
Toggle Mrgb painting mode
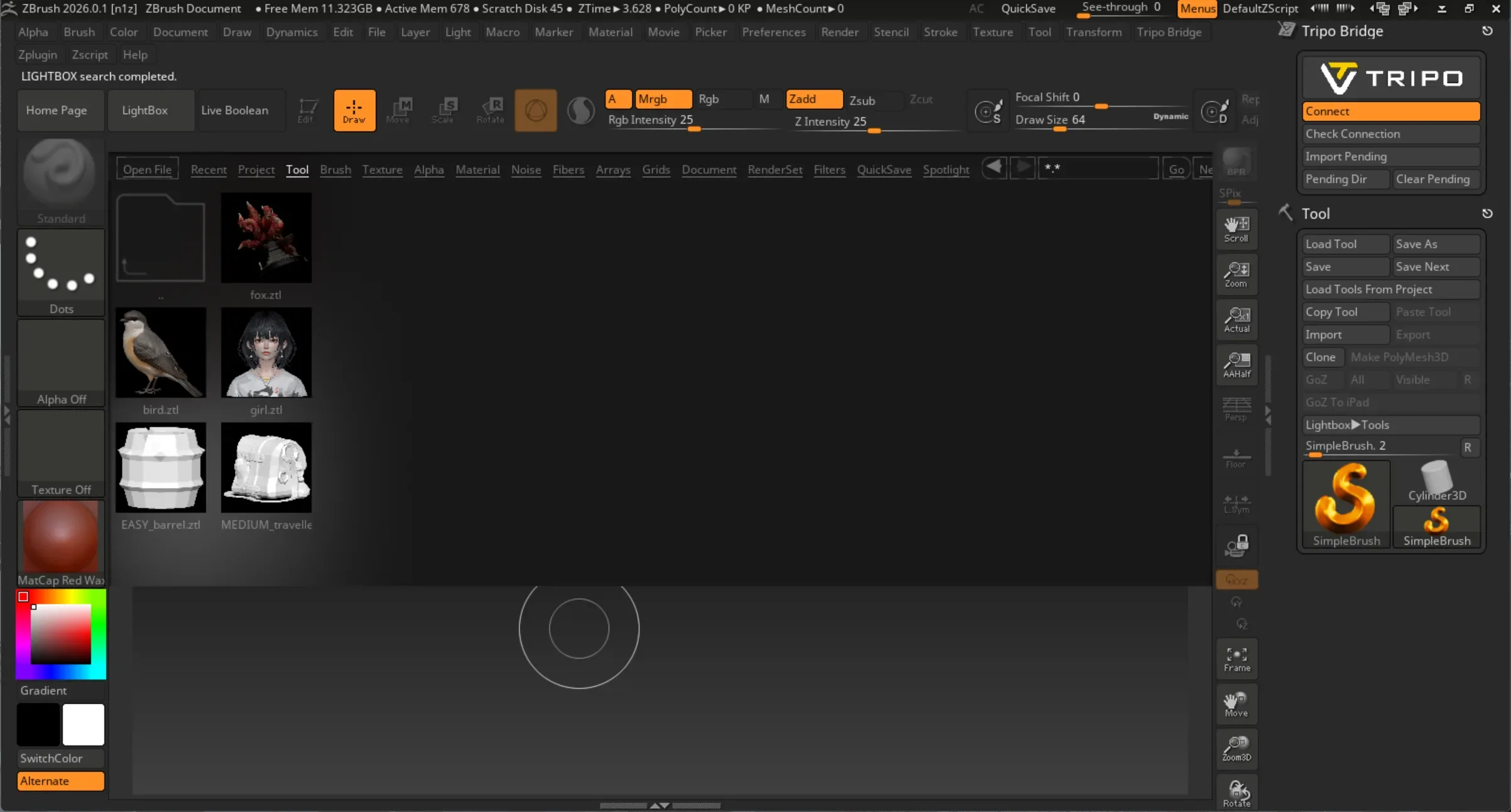point(663,99)
